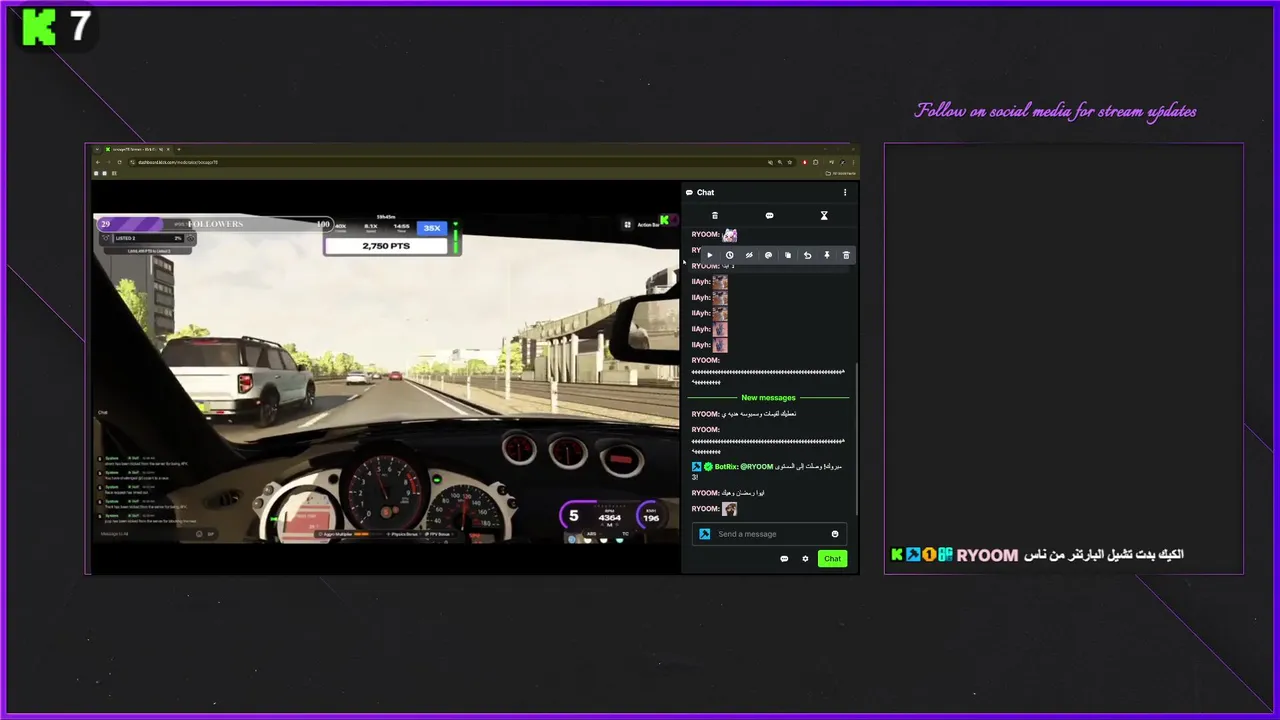Image resolution: width=1280 pixels, height=720 pixels.
Task: Click the Action Bar grid icon
Action: point(628,225)
